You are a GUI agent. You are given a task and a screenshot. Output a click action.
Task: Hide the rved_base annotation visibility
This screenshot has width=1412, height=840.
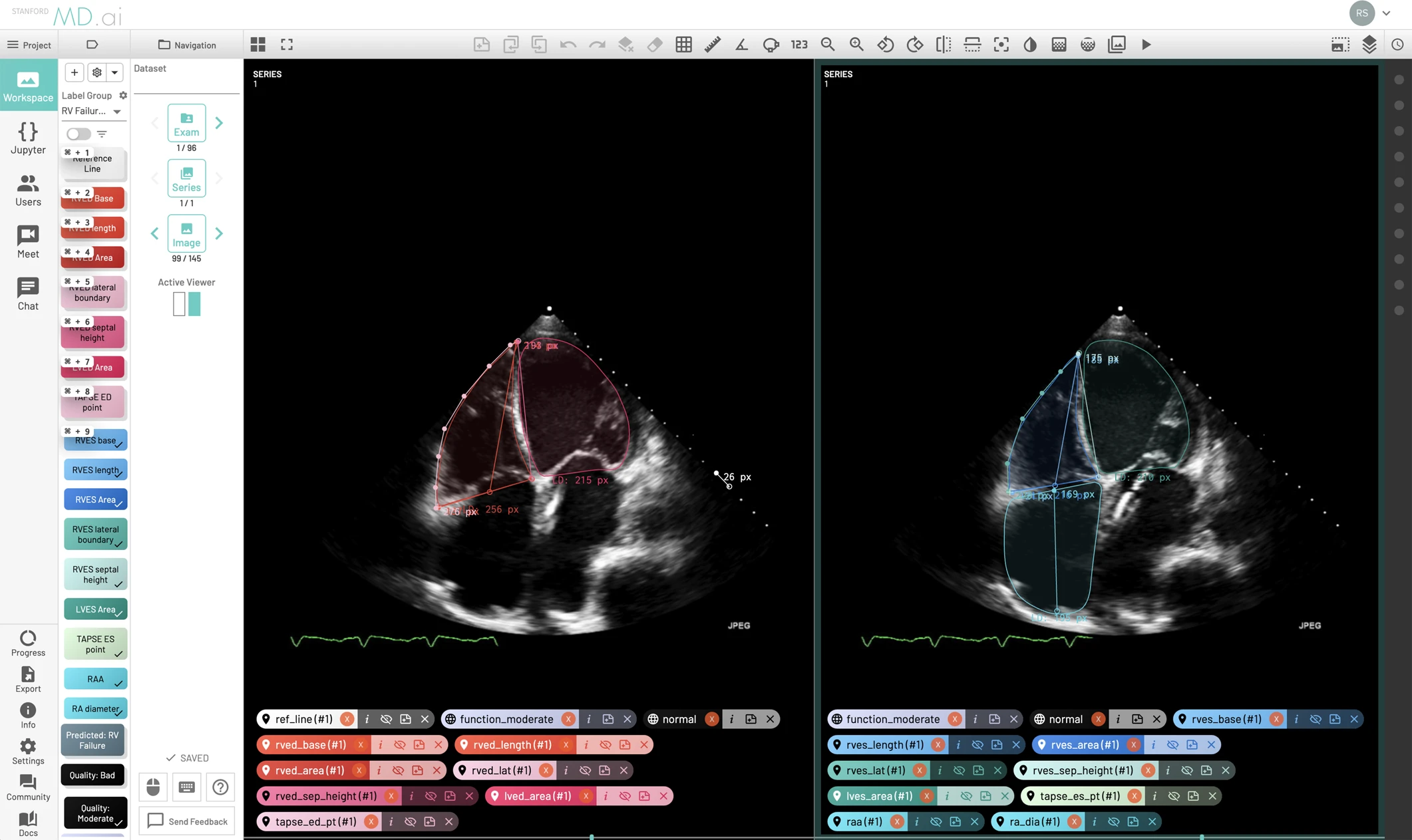point(399,745)
